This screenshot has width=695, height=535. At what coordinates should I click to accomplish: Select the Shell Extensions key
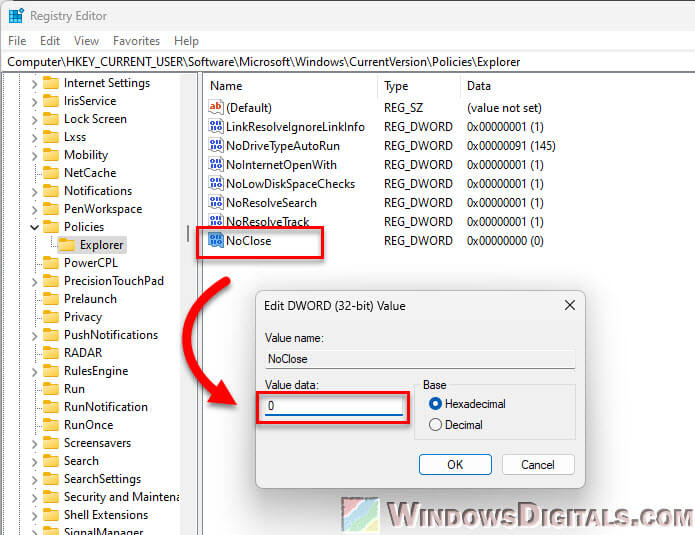[106, 515]
